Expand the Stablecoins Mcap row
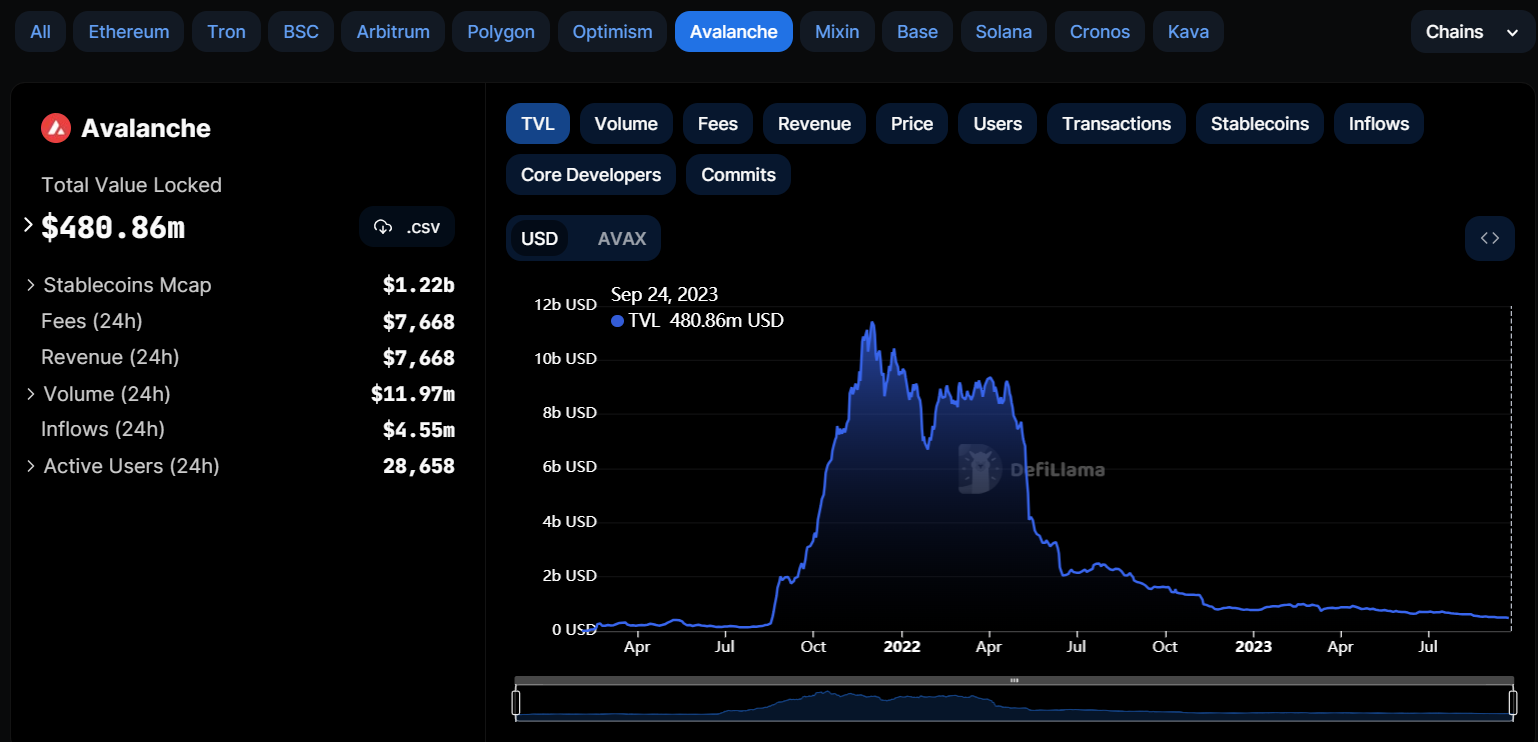The height and width of the screenshot is (742, 1538). (x=31, y=286)
